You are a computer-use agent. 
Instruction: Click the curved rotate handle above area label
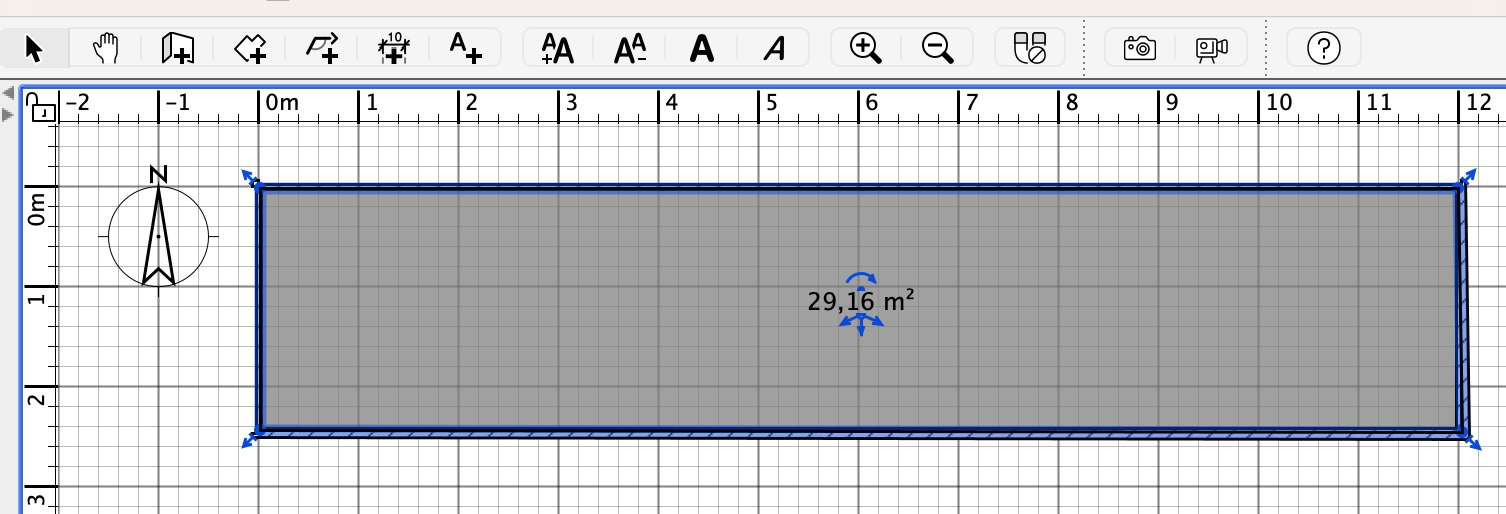tap(861, 279)
